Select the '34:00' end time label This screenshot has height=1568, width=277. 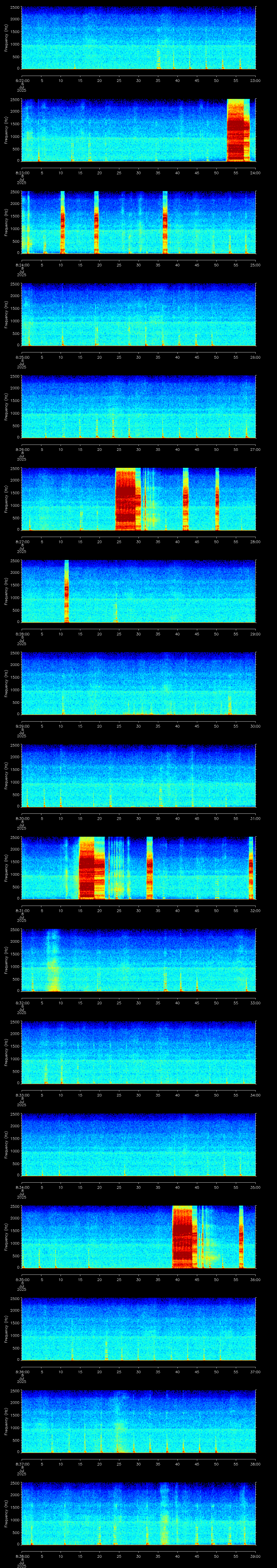pos(255,1095)
